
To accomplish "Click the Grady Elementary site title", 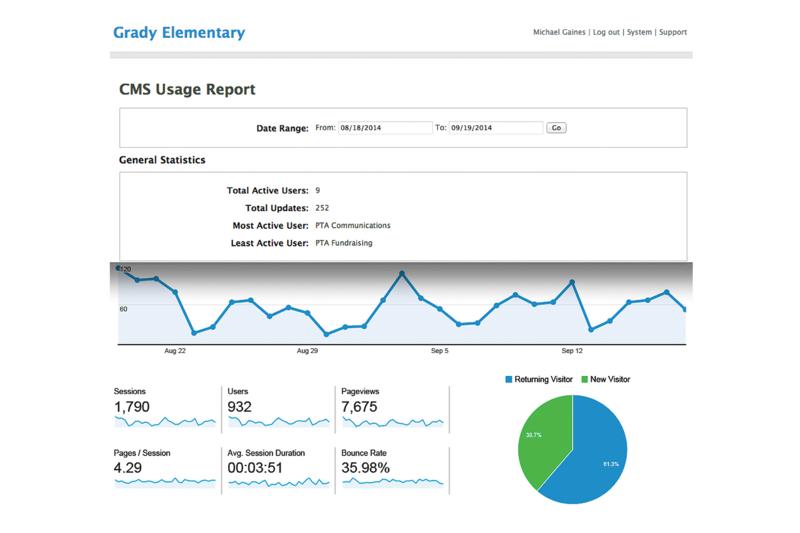I will [x=179, y=33].
